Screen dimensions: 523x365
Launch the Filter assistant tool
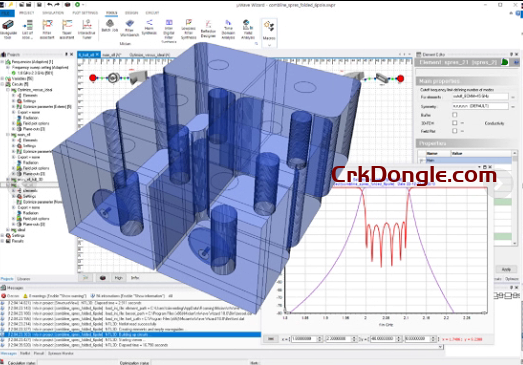[x=47, y=29]
